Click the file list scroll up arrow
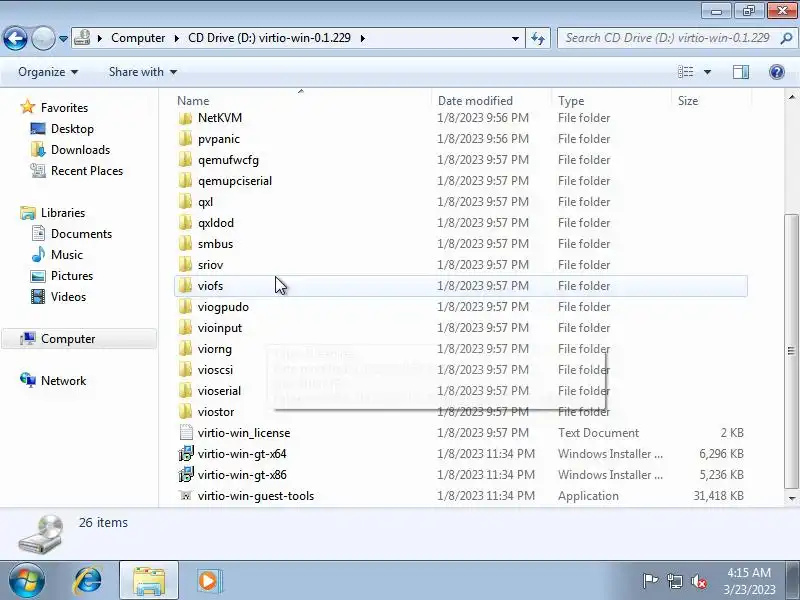 [x=791, y=97]
